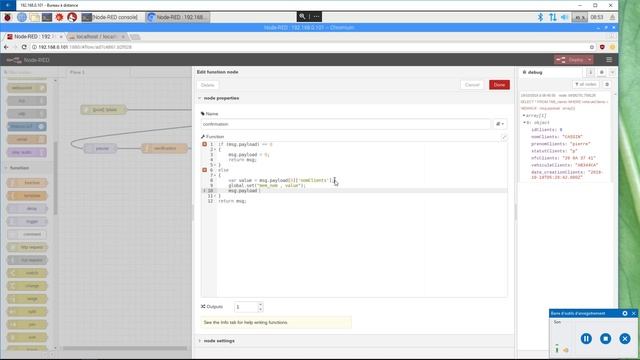640x360 pixels.
Task: Click the Wolfram icon in the taskbar
Action: (72, 17)
